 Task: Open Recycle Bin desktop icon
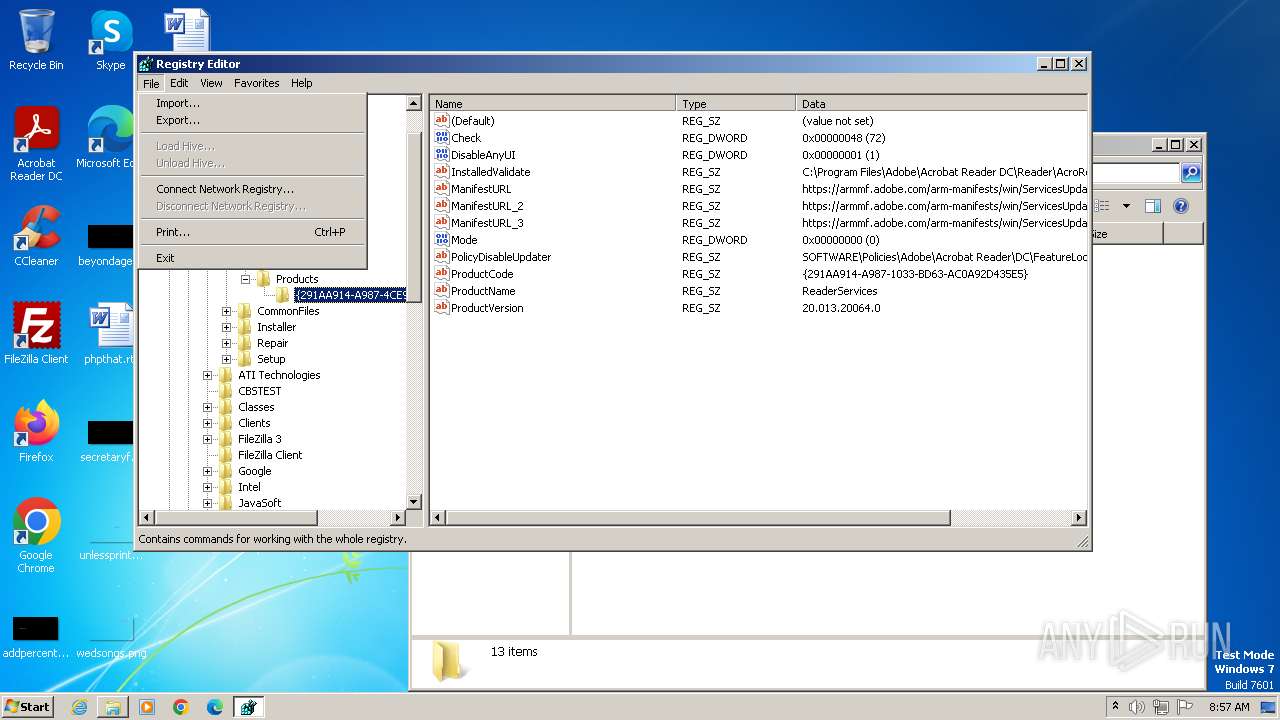click(36, 39)
